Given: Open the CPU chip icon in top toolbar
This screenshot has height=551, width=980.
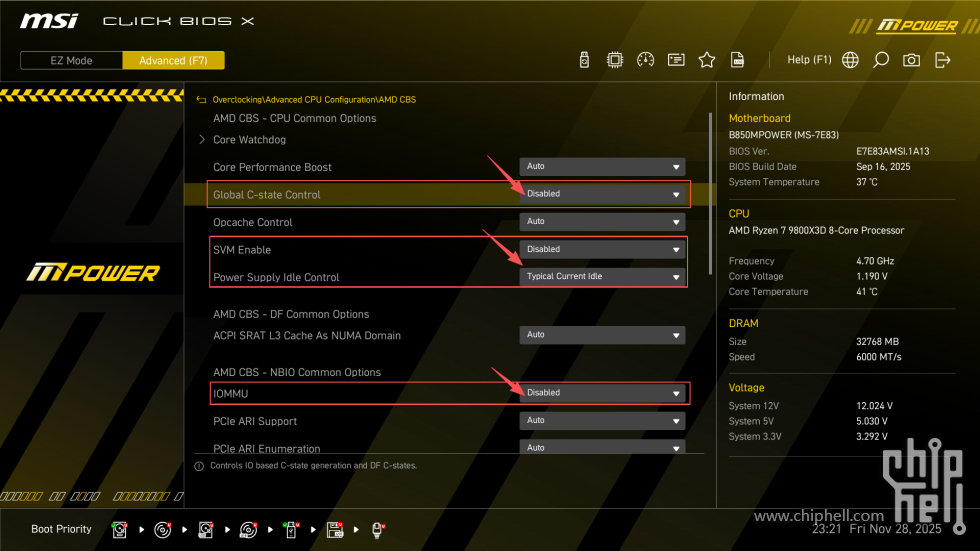Looking at the screenshot, I should (615, 60).
